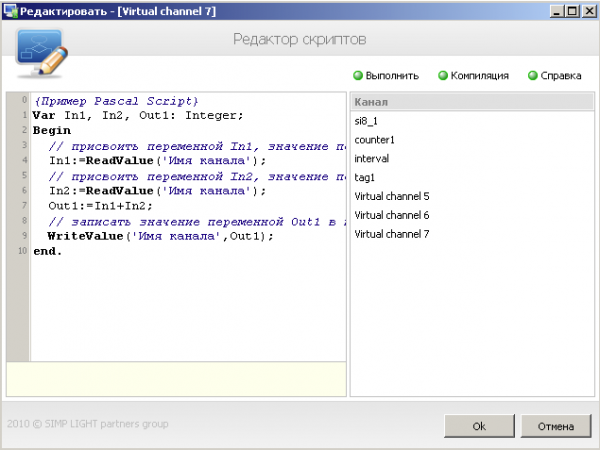Viewport: 600px width, 450px height.
Task: Select counter1 channel entry
Action: (375, 140)
